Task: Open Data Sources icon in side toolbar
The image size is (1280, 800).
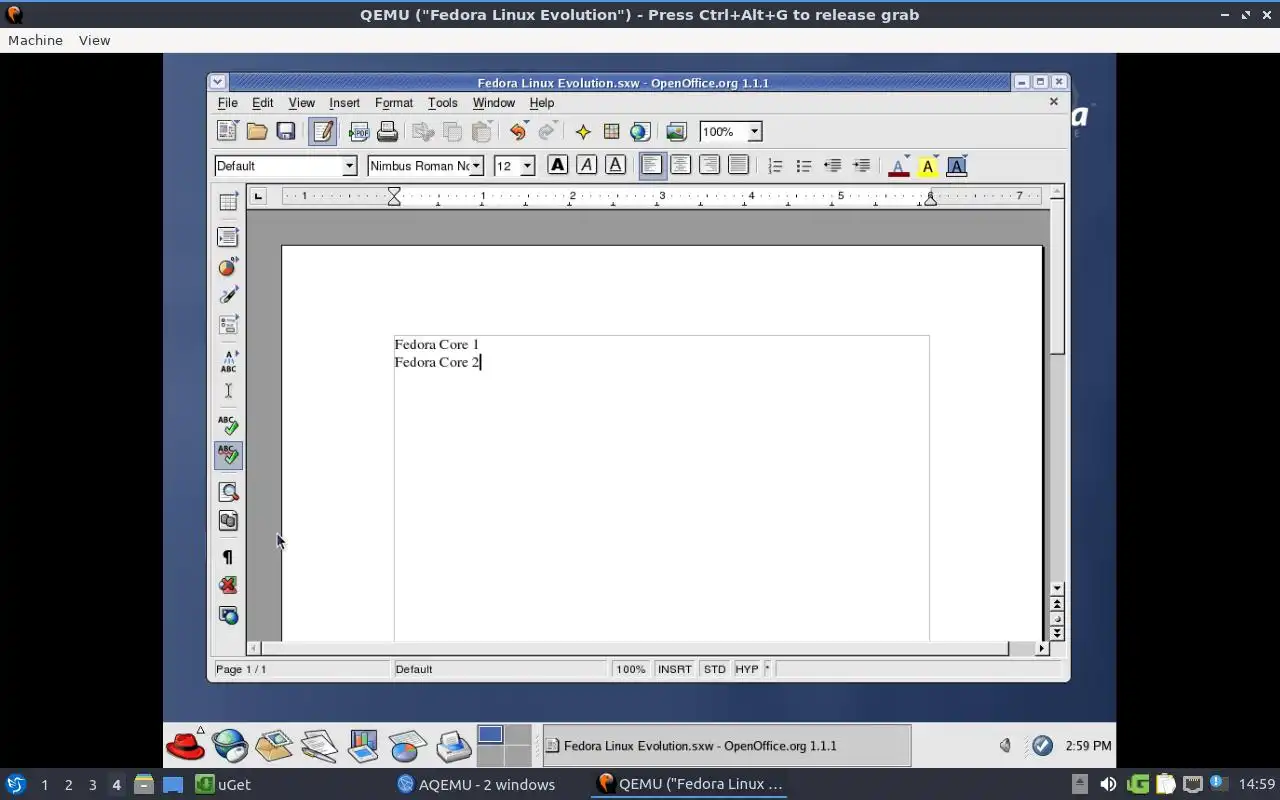Action: [228, 521]
